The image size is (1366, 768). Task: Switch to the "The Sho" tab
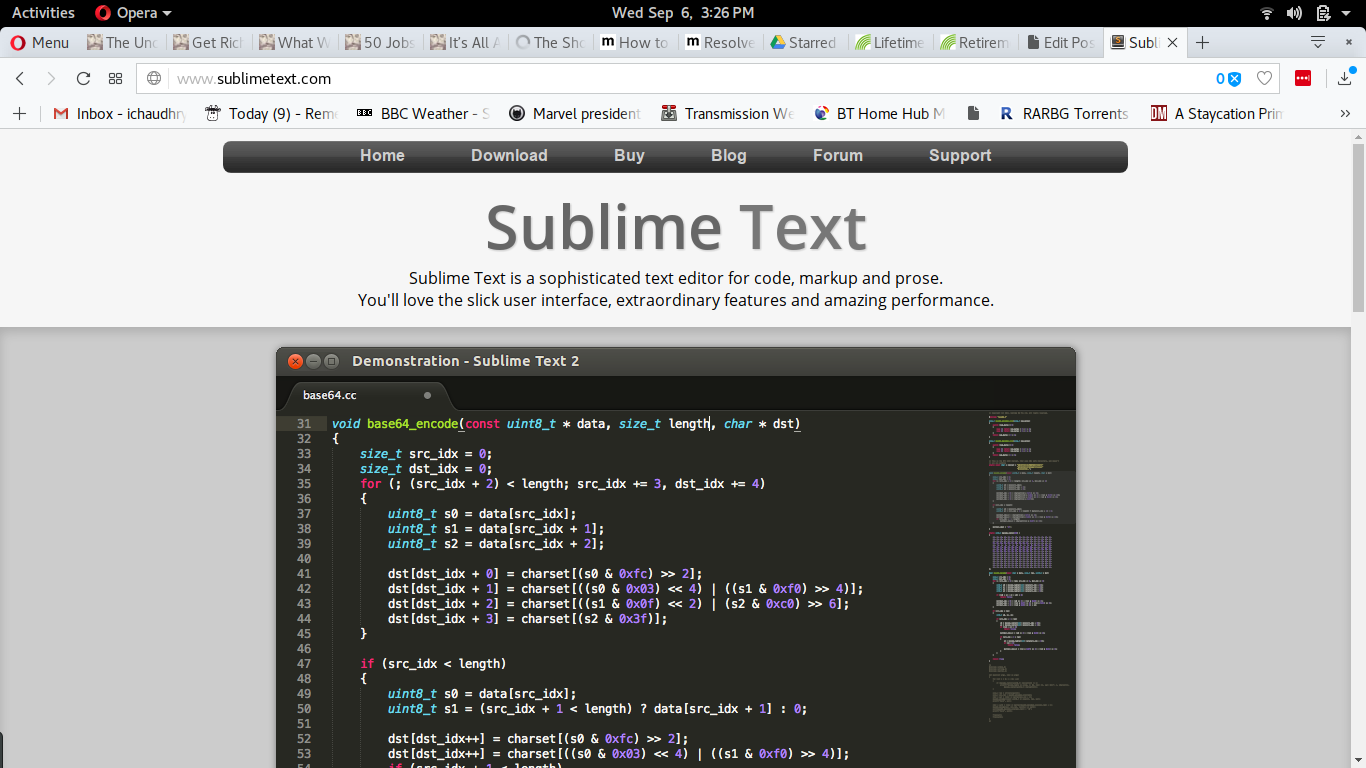pyautogui.click(x=550, y=42)
